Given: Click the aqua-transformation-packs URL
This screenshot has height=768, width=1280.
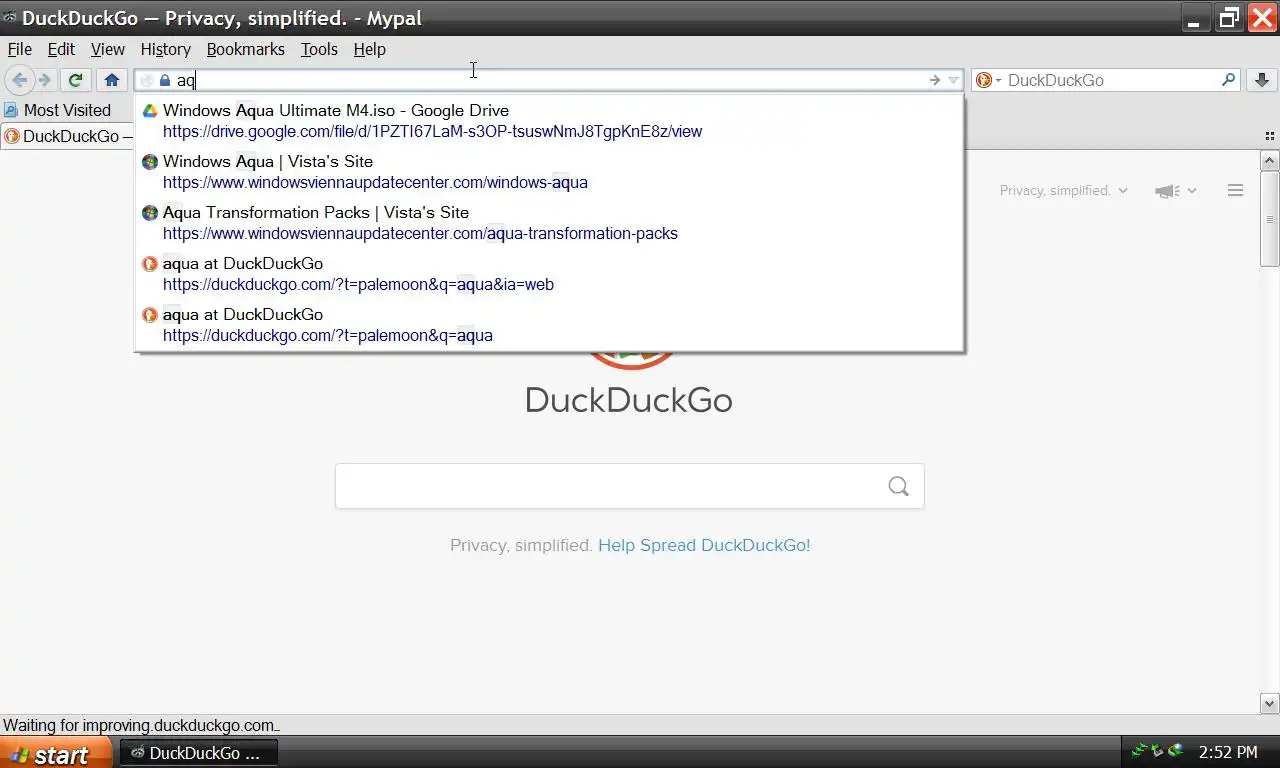Looking at the screenshot, I should [x=420, y=233].
